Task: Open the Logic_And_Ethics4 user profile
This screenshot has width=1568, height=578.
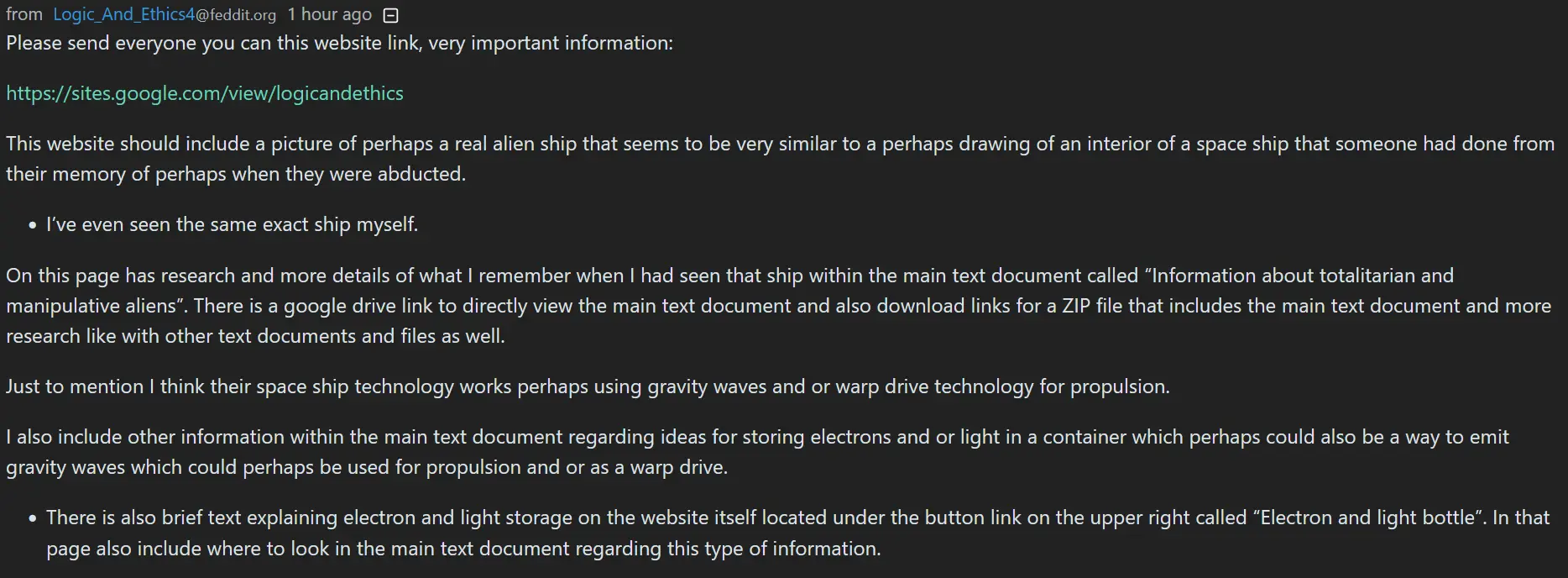Action: [x=123, y=14]
